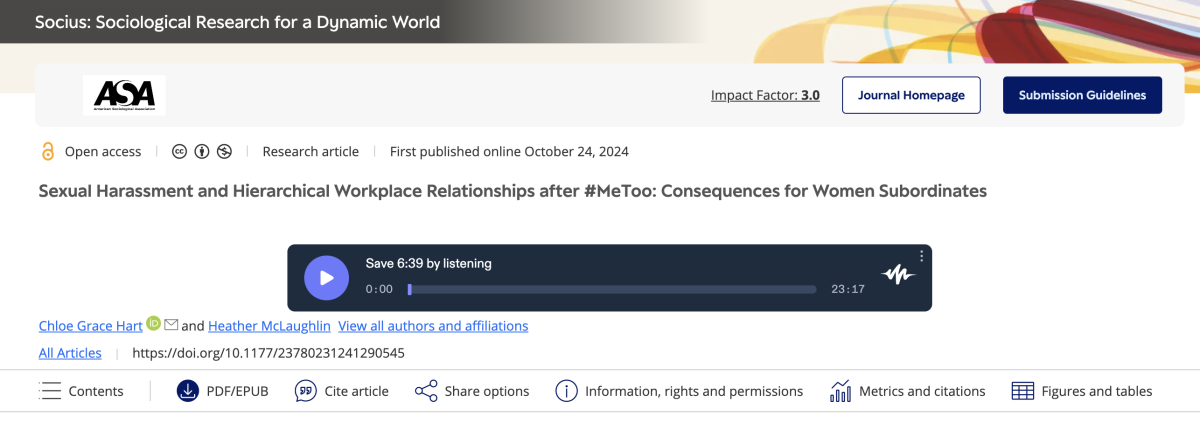The height and width of the screenshot is (422, 1200).
Task: Click the CC attribution person icon
Action: coord(202,152)
